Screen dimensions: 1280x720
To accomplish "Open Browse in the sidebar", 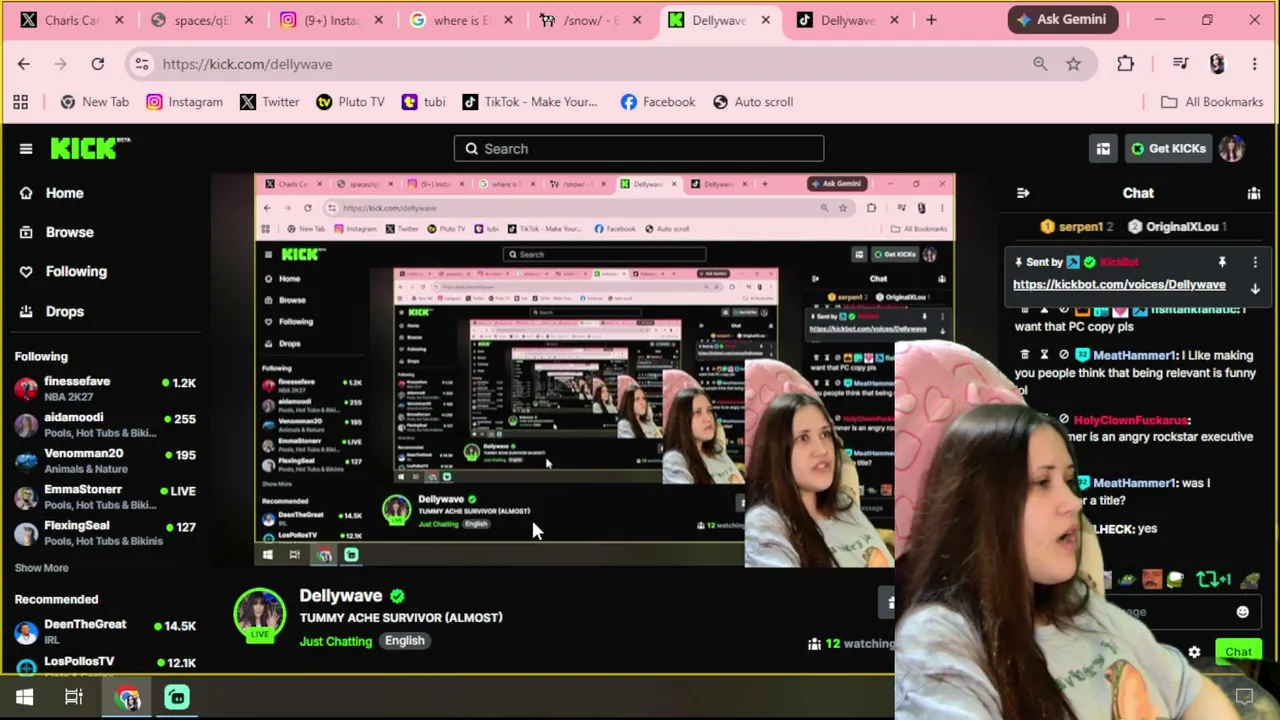I will pos(69,232).
